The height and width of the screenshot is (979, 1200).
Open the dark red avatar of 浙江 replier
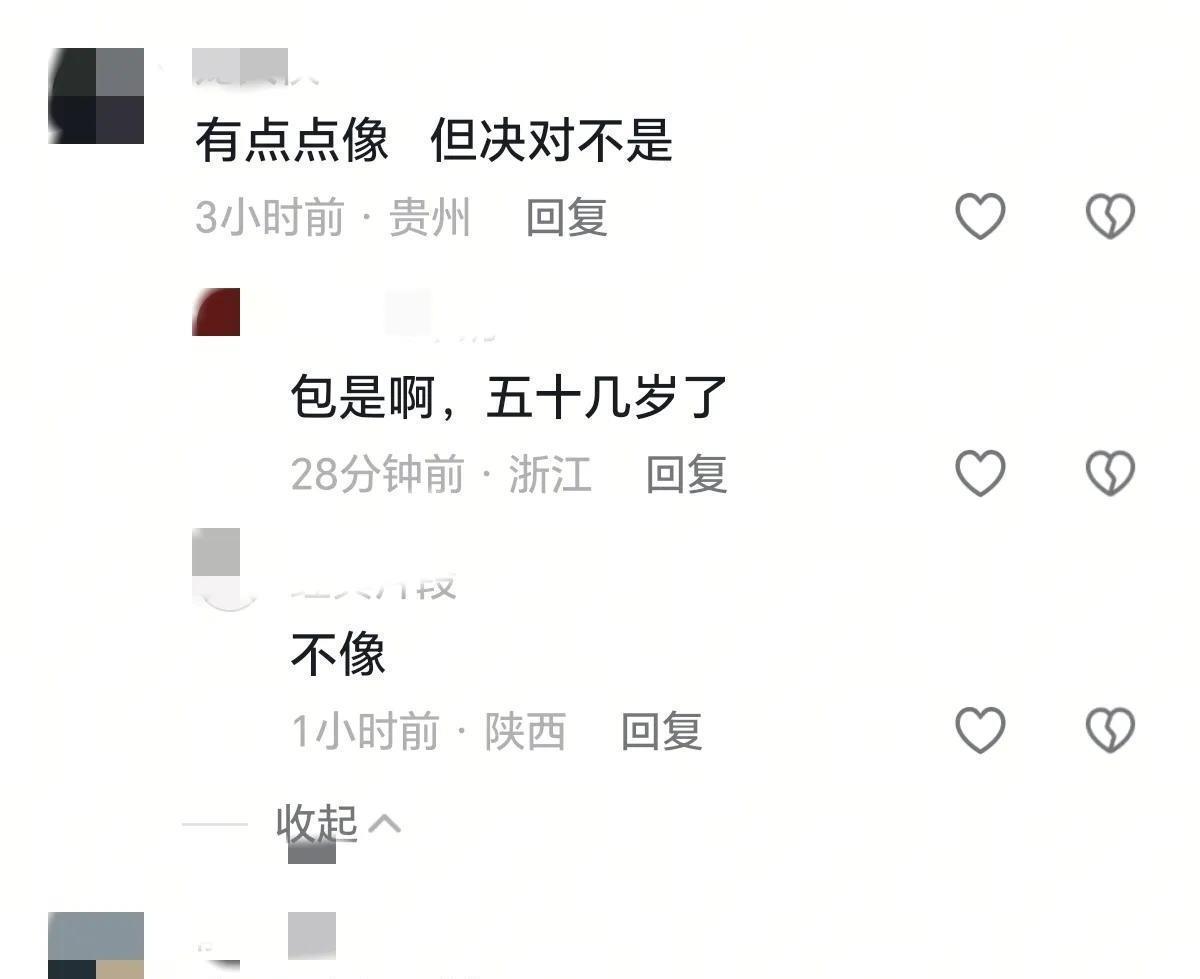(216, 312)
